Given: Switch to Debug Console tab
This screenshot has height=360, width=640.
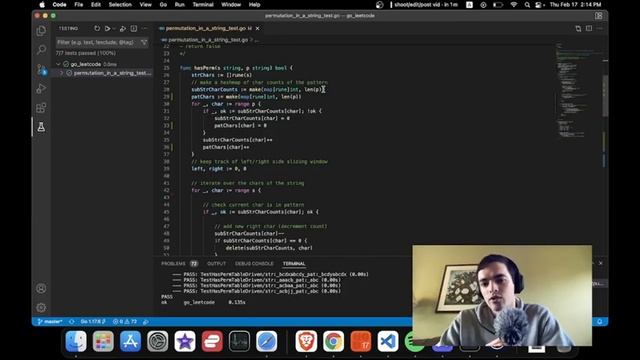Looking at the screenshot, I should click(254, 264).
